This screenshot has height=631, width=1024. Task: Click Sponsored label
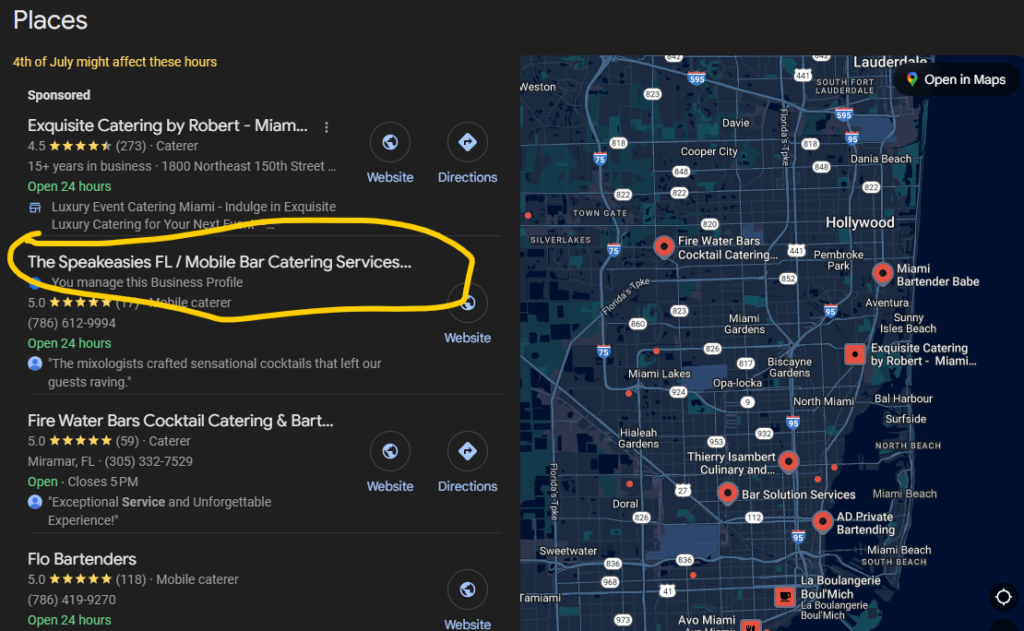(x=59, y=95)
